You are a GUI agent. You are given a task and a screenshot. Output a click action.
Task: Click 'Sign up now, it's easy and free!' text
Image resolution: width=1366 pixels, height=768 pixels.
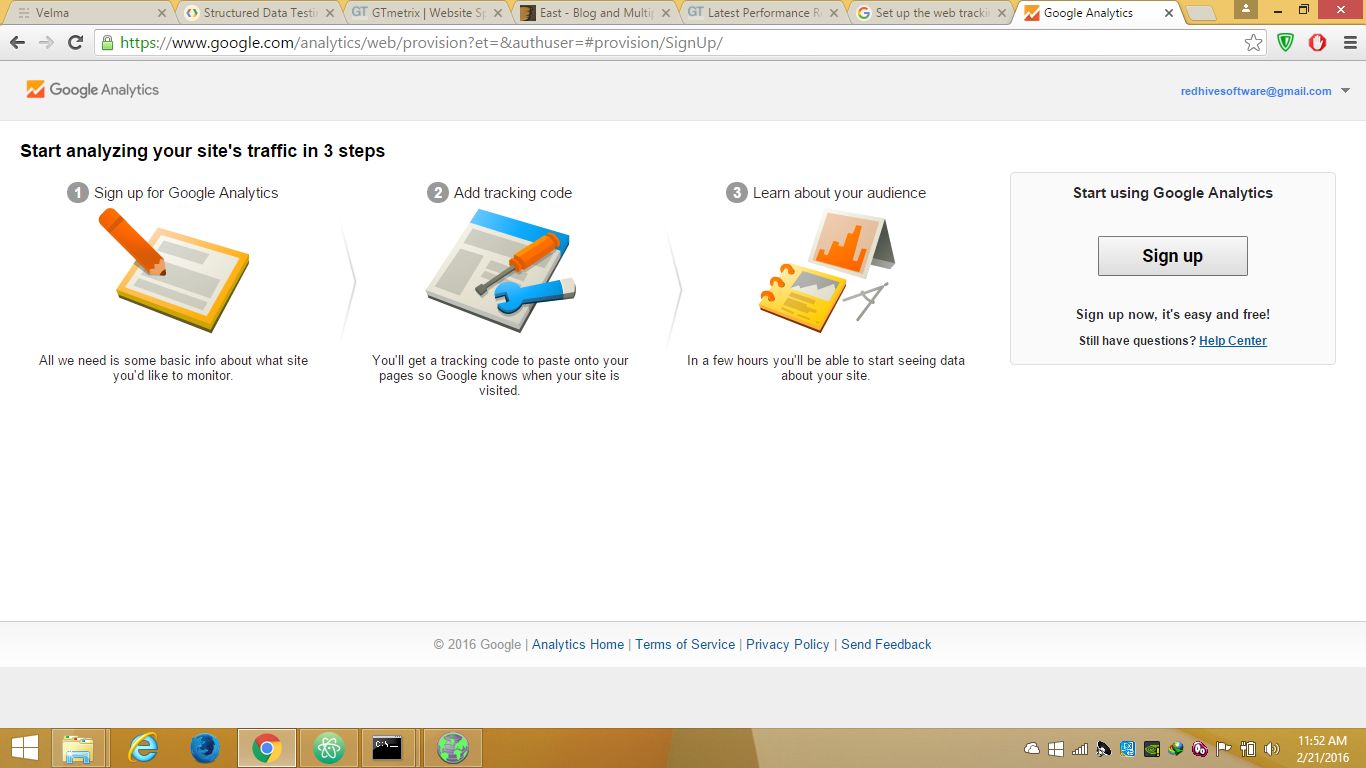click(1173, 315)
